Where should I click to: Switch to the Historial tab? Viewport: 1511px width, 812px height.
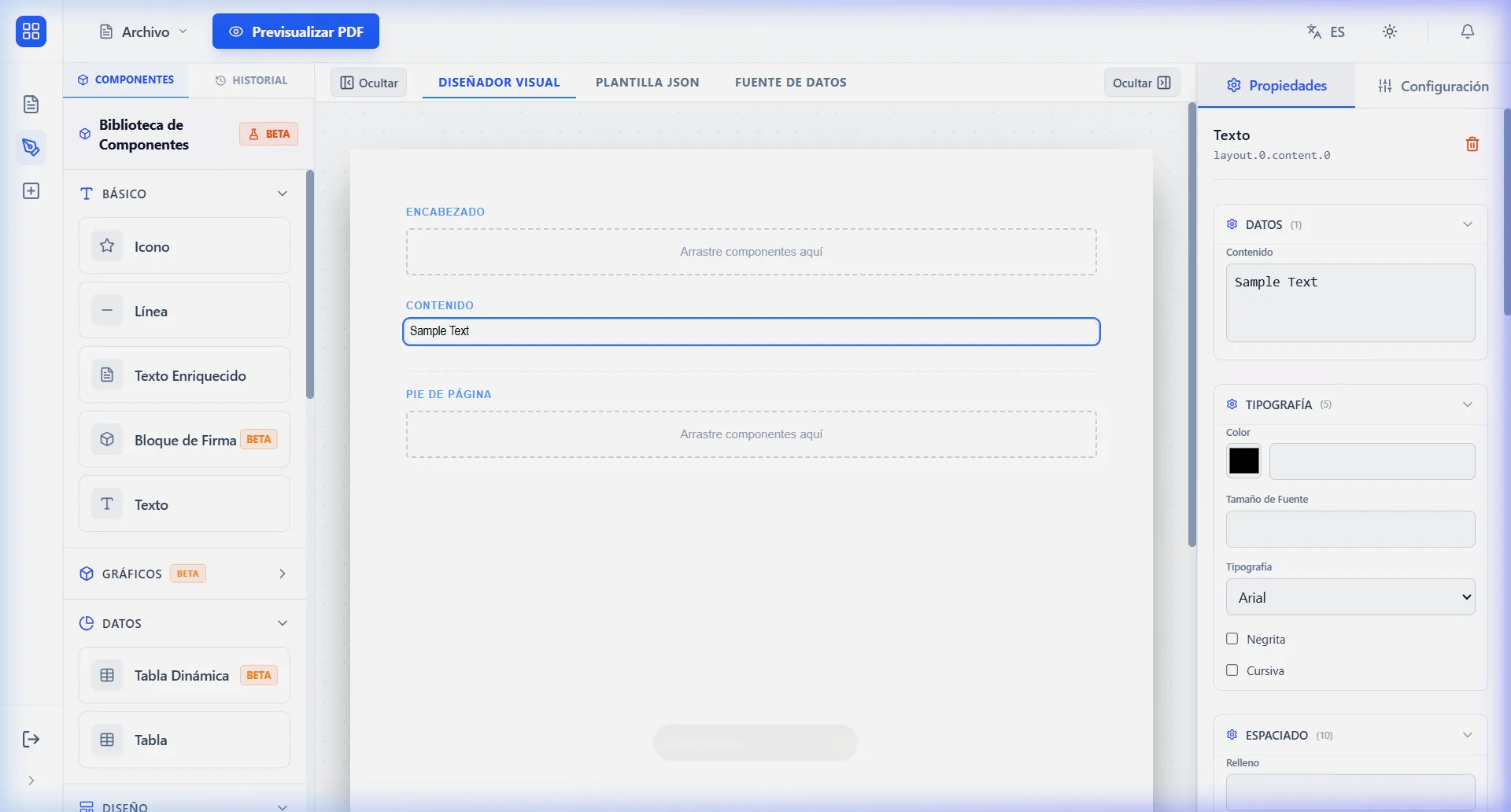(252, 80)
